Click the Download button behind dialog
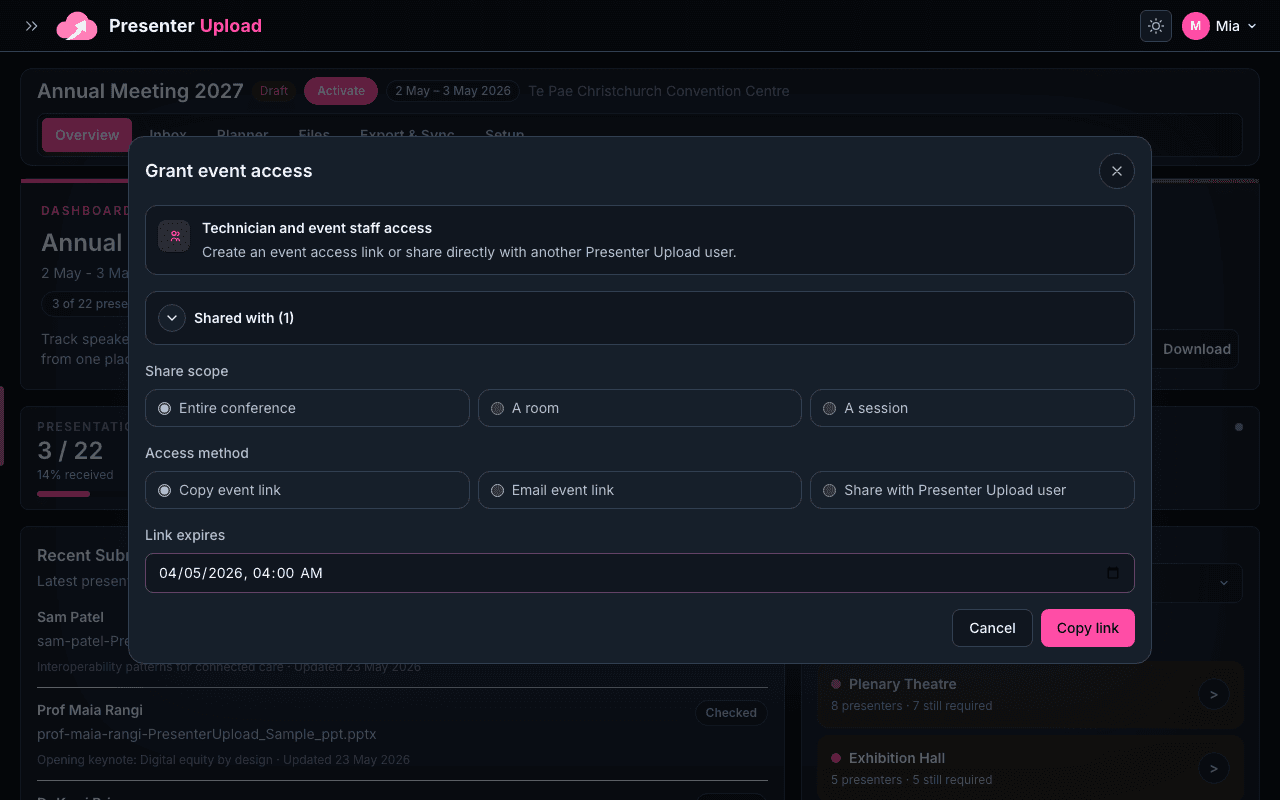This screenshot has height=800, width=1280. click(x=1196, y=349)
